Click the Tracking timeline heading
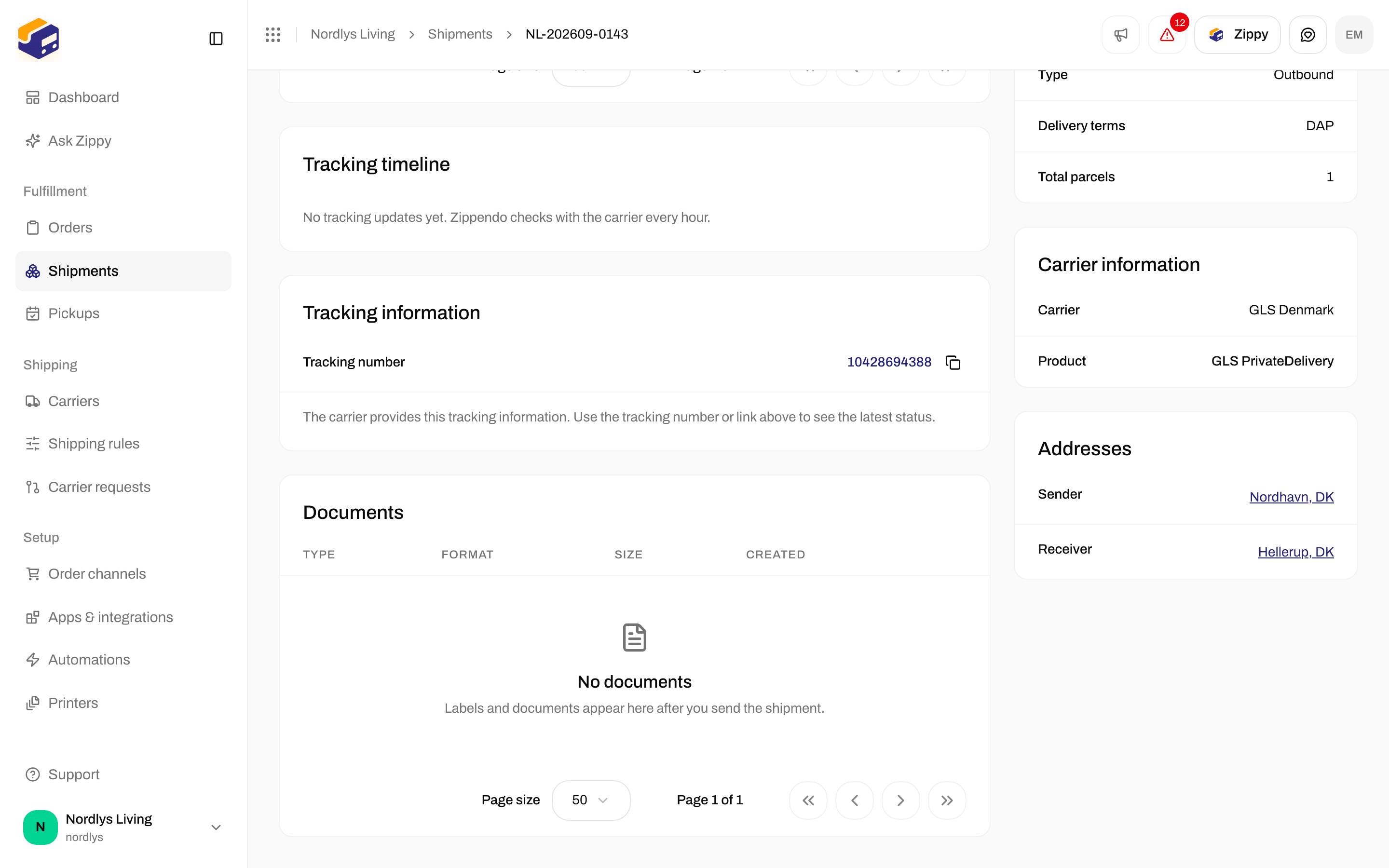The width and height of the screenshot is (1389, 868). (x=376, y=164)
